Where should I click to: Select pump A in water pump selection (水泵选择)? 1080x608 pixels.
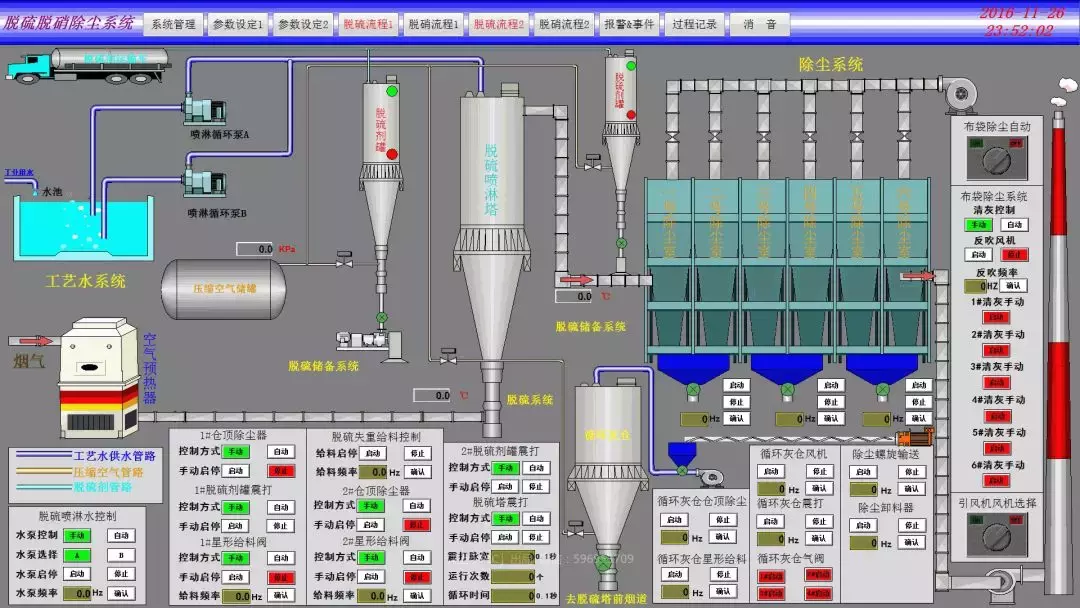point(77,555)
